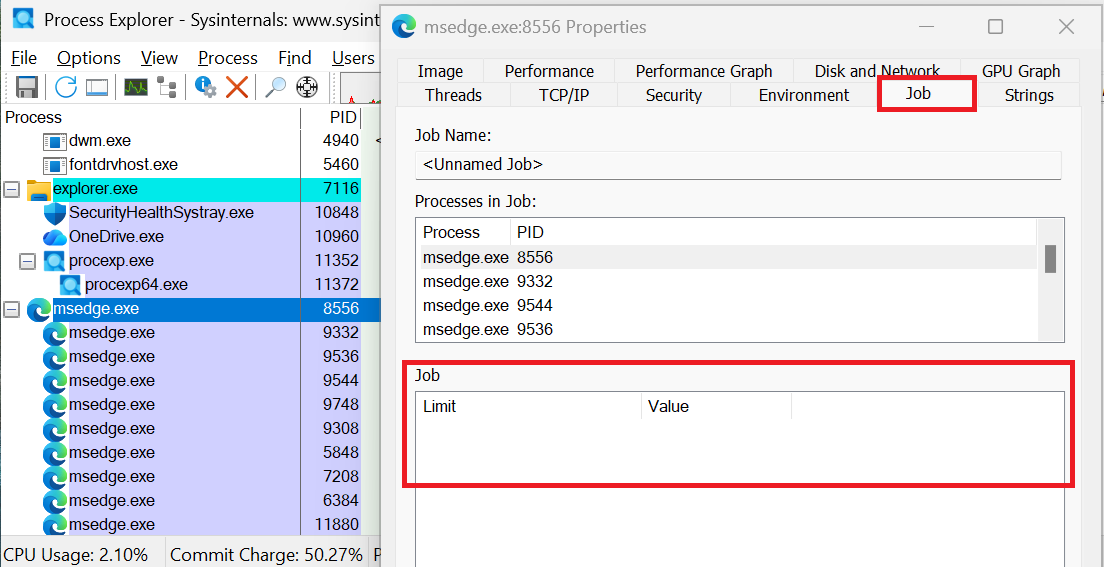Switch to the Performance Graph tab
Image resolution: width=1104 pixels, height=567 pixels.
[703, 71]
